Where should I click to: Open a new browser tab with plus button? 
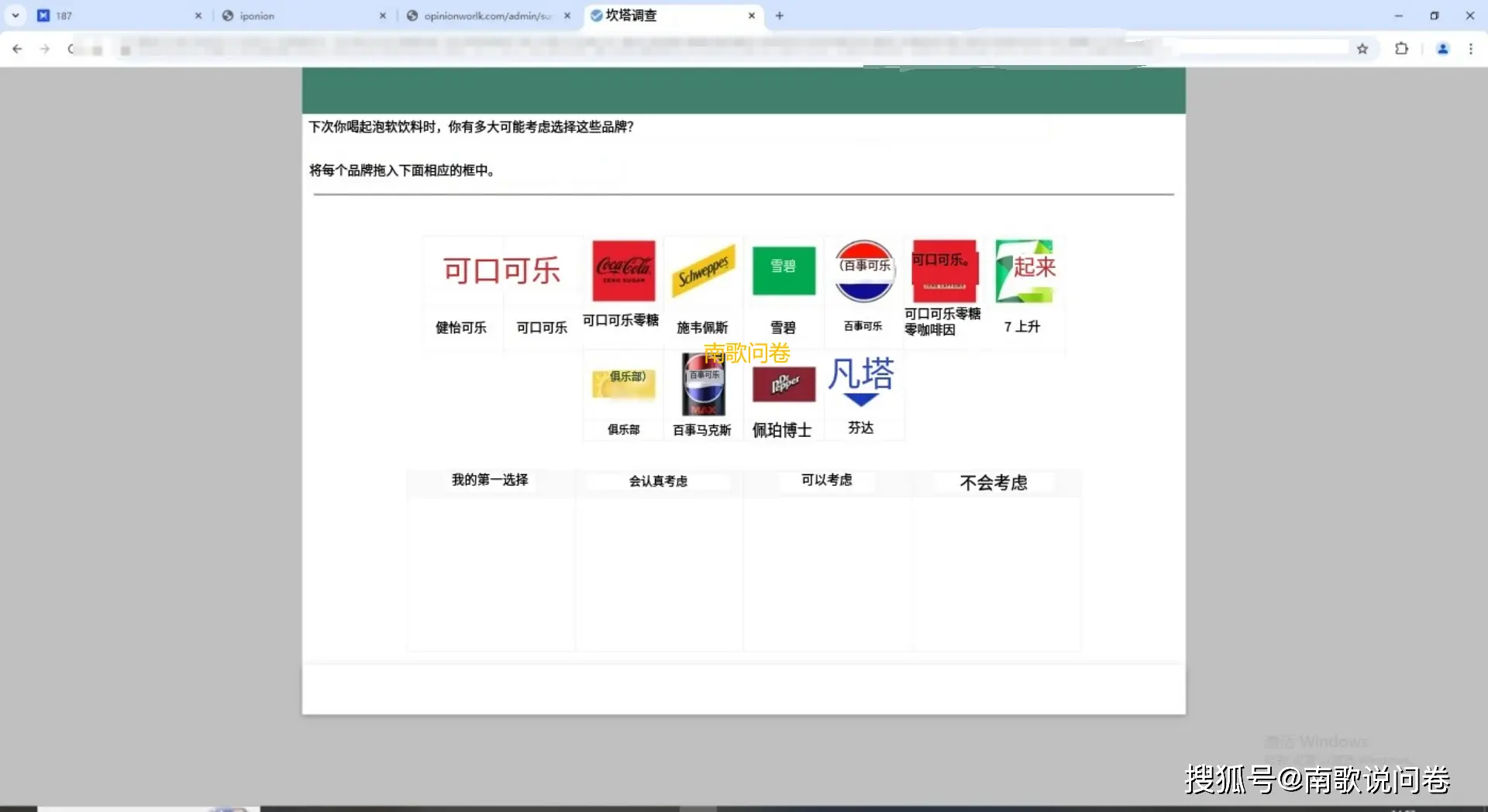coord(780,15)
